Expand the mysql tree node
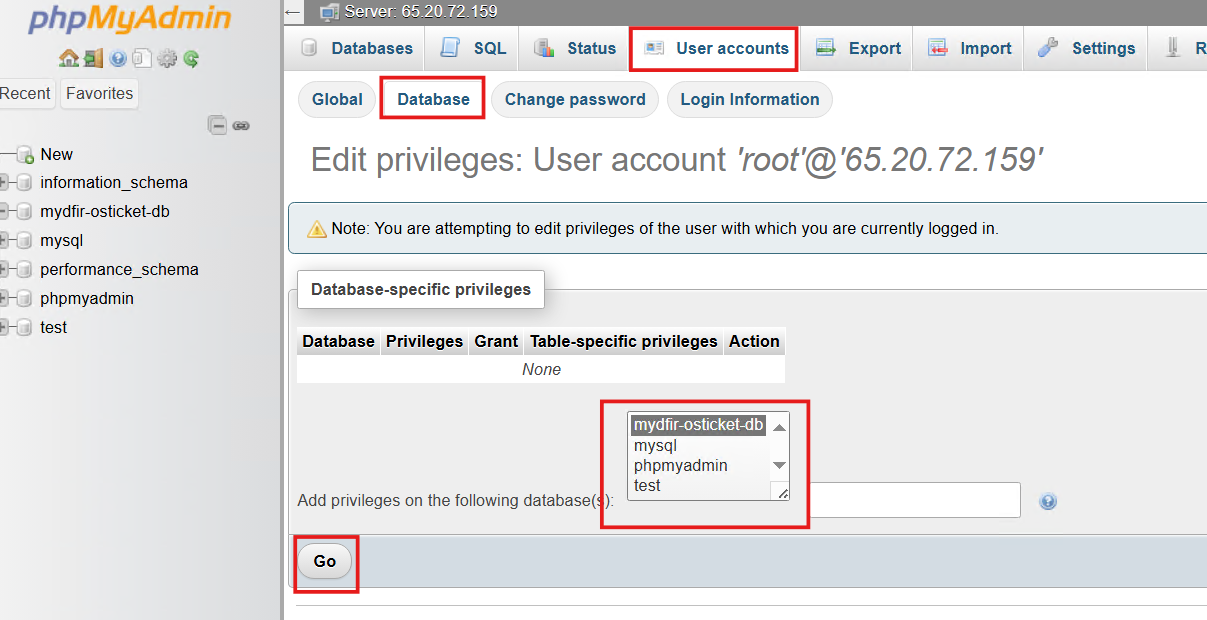This screenshot has width=1207, height=620. pyautogui.click(x=4, y=241)
